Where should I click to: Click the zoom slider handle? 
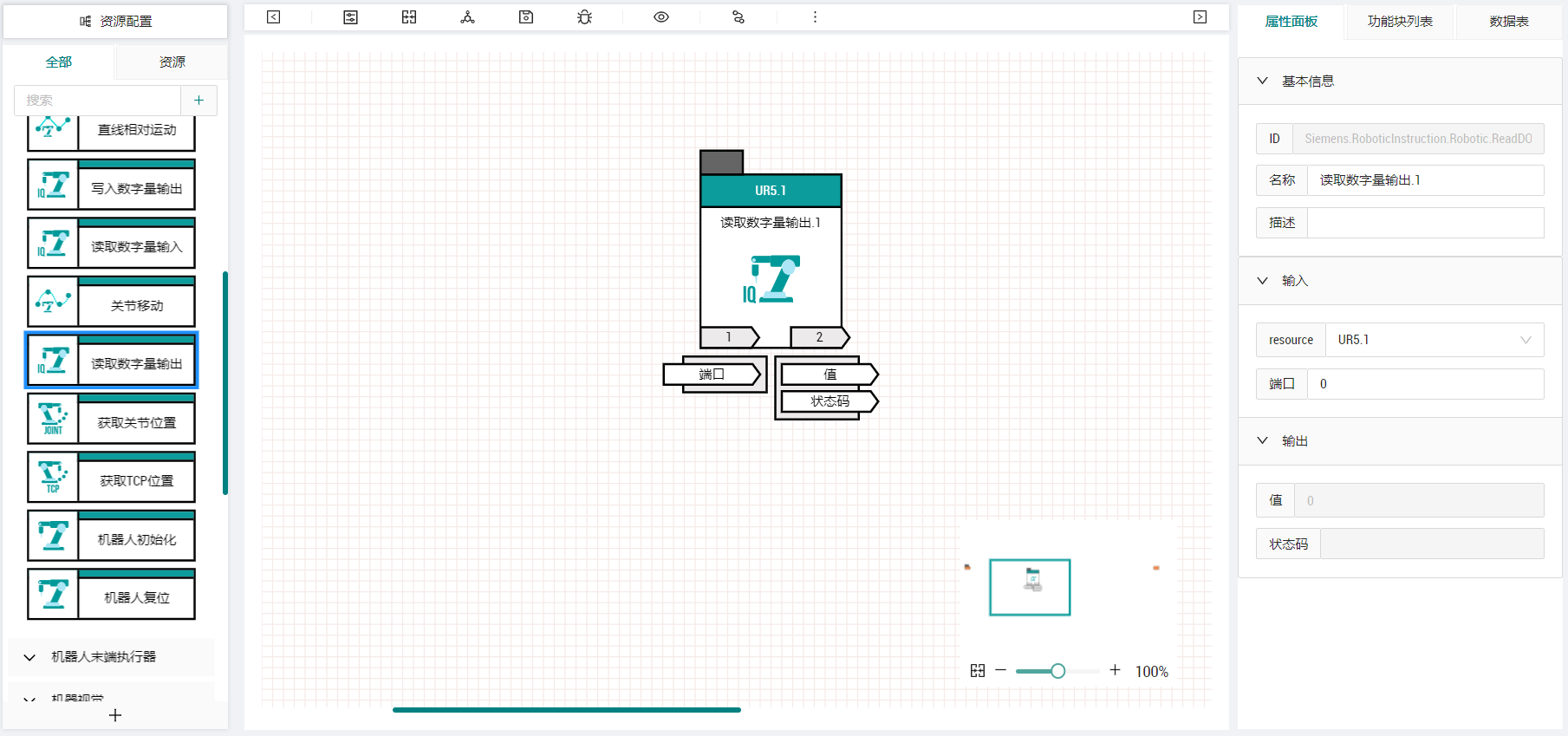click(1057, 671)
